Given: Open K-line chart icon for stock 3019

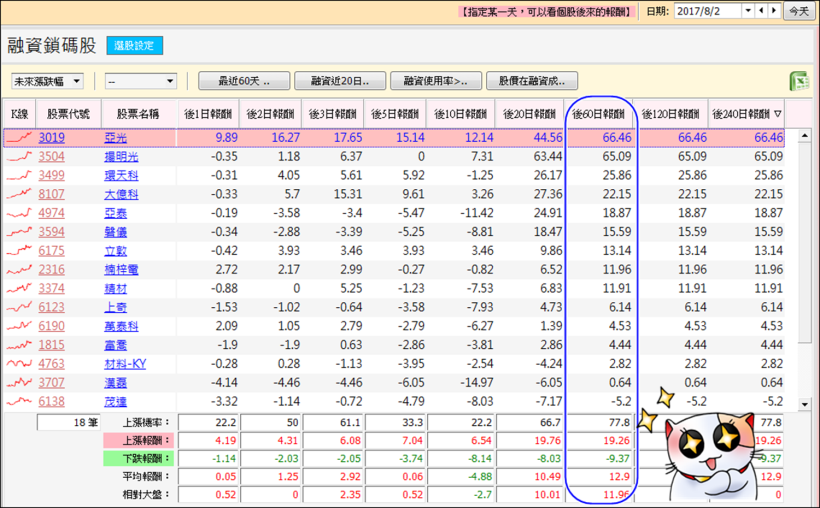Looking at the screenshot, I should 18,137.
